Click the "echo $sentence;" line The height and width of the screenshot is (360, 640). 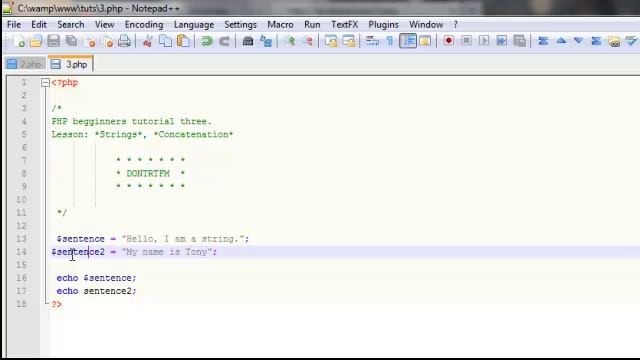[x=96, y=278]
